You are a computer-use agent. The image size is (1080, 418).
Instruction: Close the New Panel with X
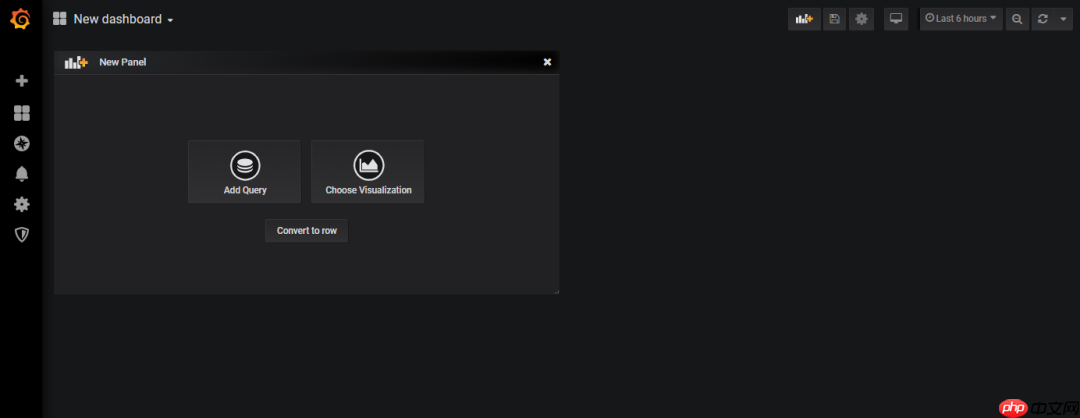[547, 62]
